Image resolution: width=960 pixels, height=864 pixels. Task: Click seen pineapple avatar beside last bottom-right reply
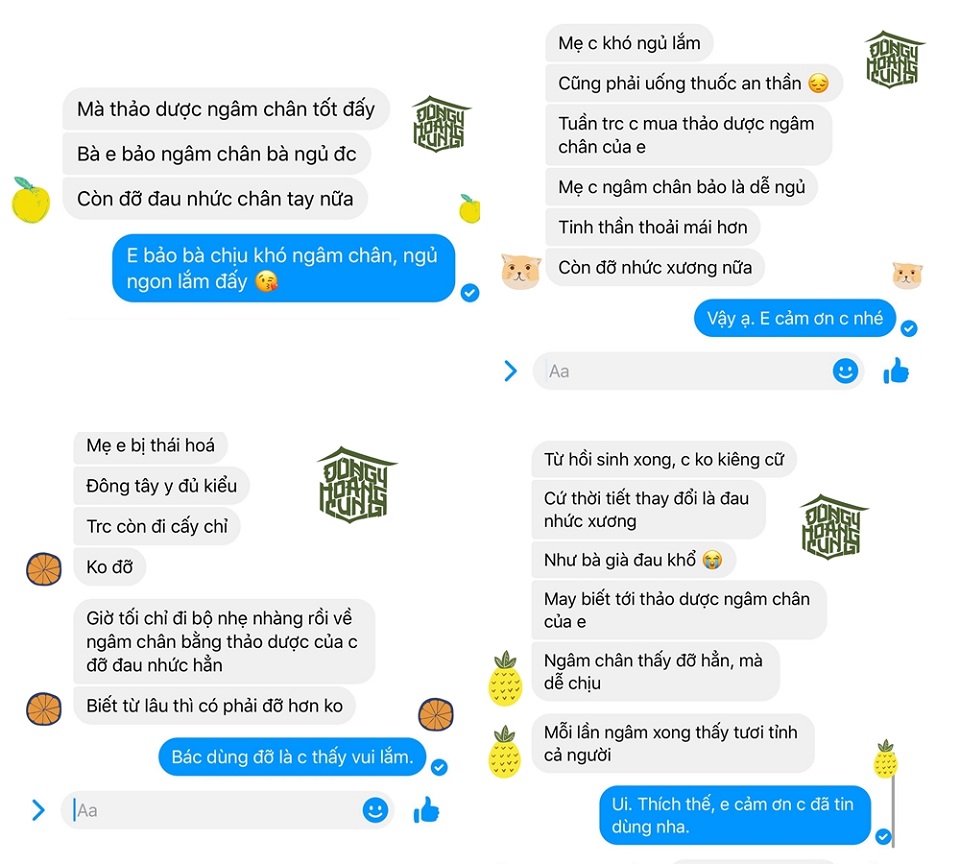(x=885, y=759)
